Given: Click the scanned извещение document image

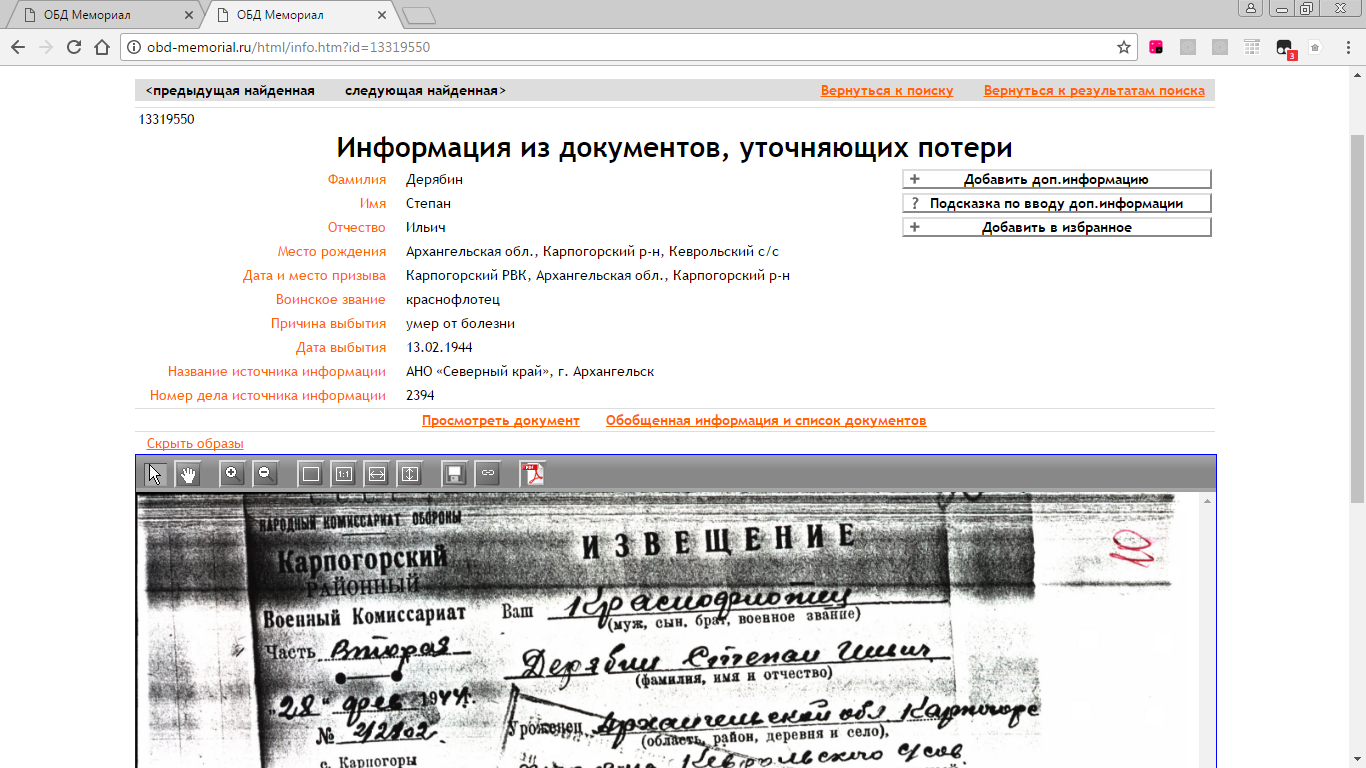Looking at the screenshot, I should click(668, 630).
